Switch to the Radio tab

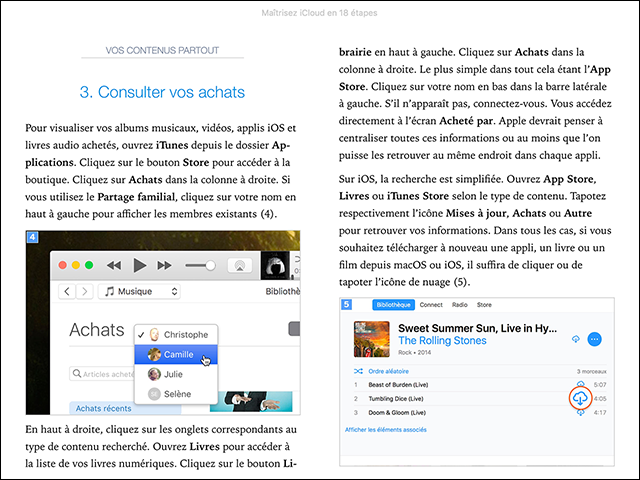[460, 305]
